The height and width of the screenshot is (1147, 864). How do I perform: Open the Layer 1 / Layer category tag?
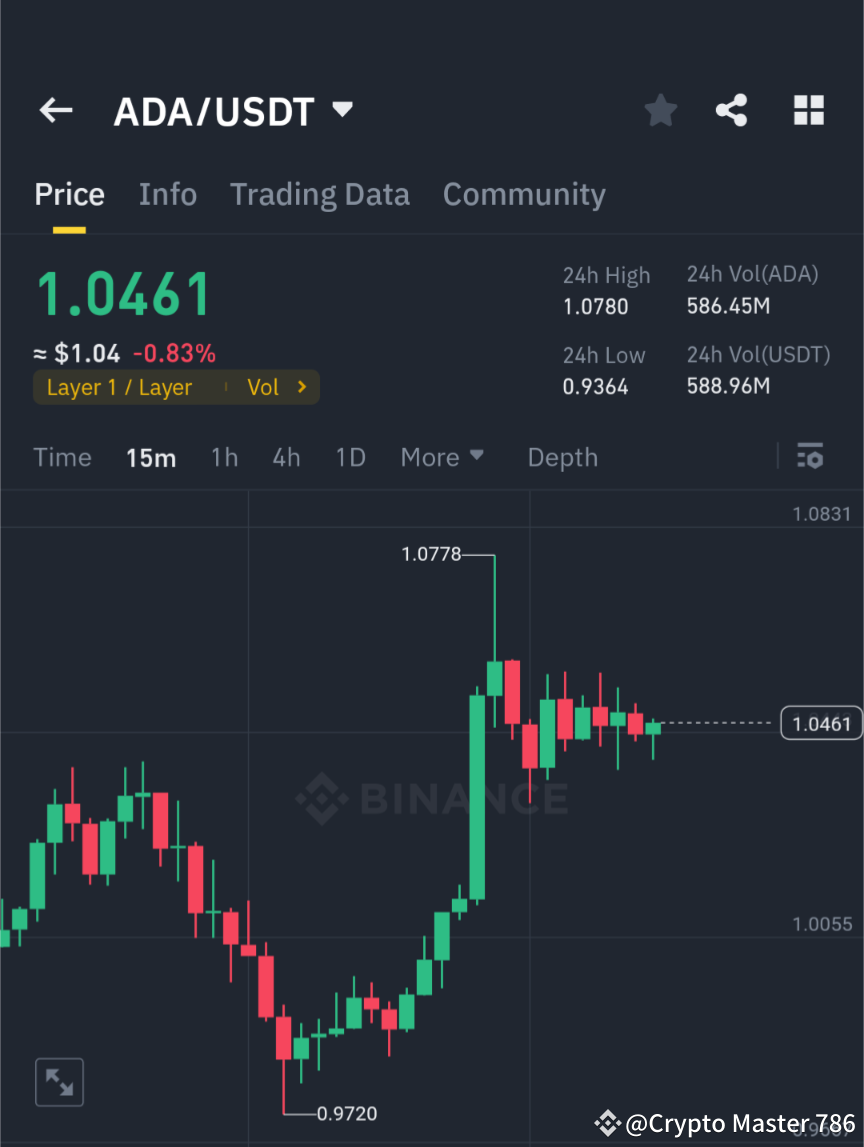click(x=120, y=387)
